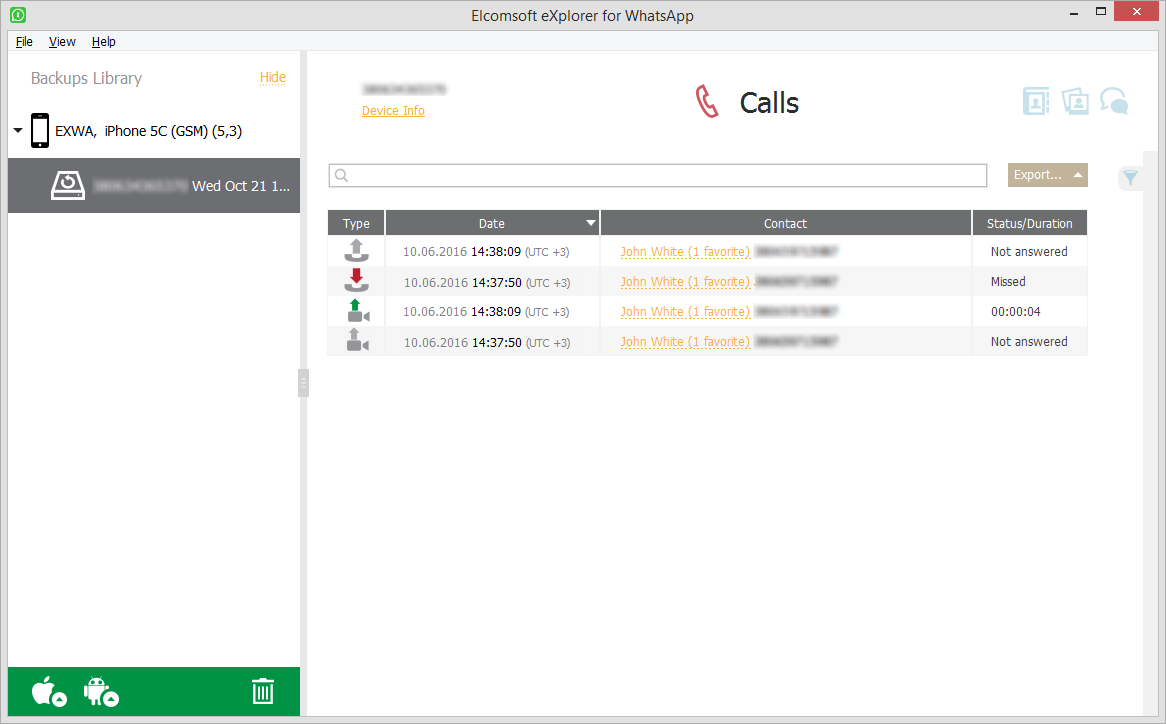The image size is (1166, 724).
Task: Delete backup with trash icon
Action: pos(263,691)
